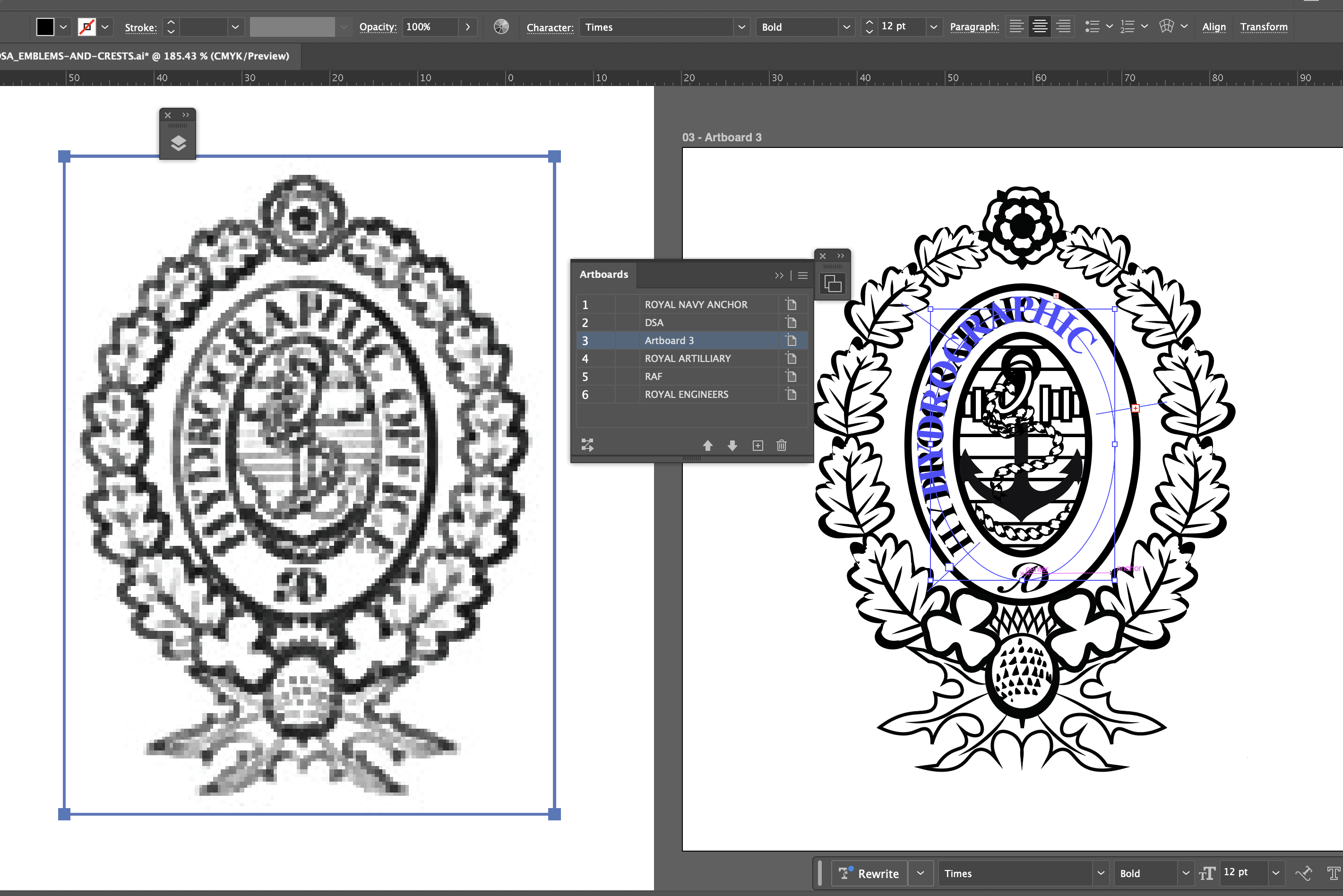1343x896 pixels.
Task: Expand the opacity slider arrow
Action: point(468,27)
